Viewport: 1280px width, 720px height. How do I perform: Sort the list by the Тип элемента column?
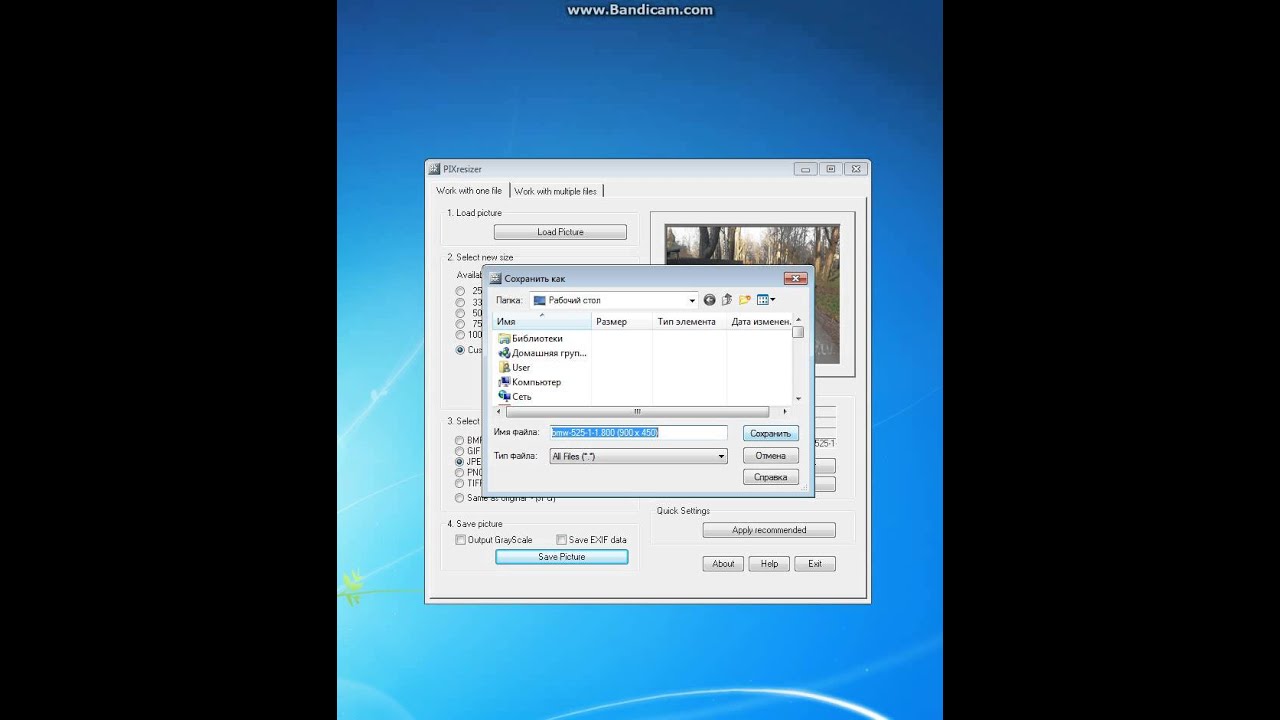click(690, 322)
